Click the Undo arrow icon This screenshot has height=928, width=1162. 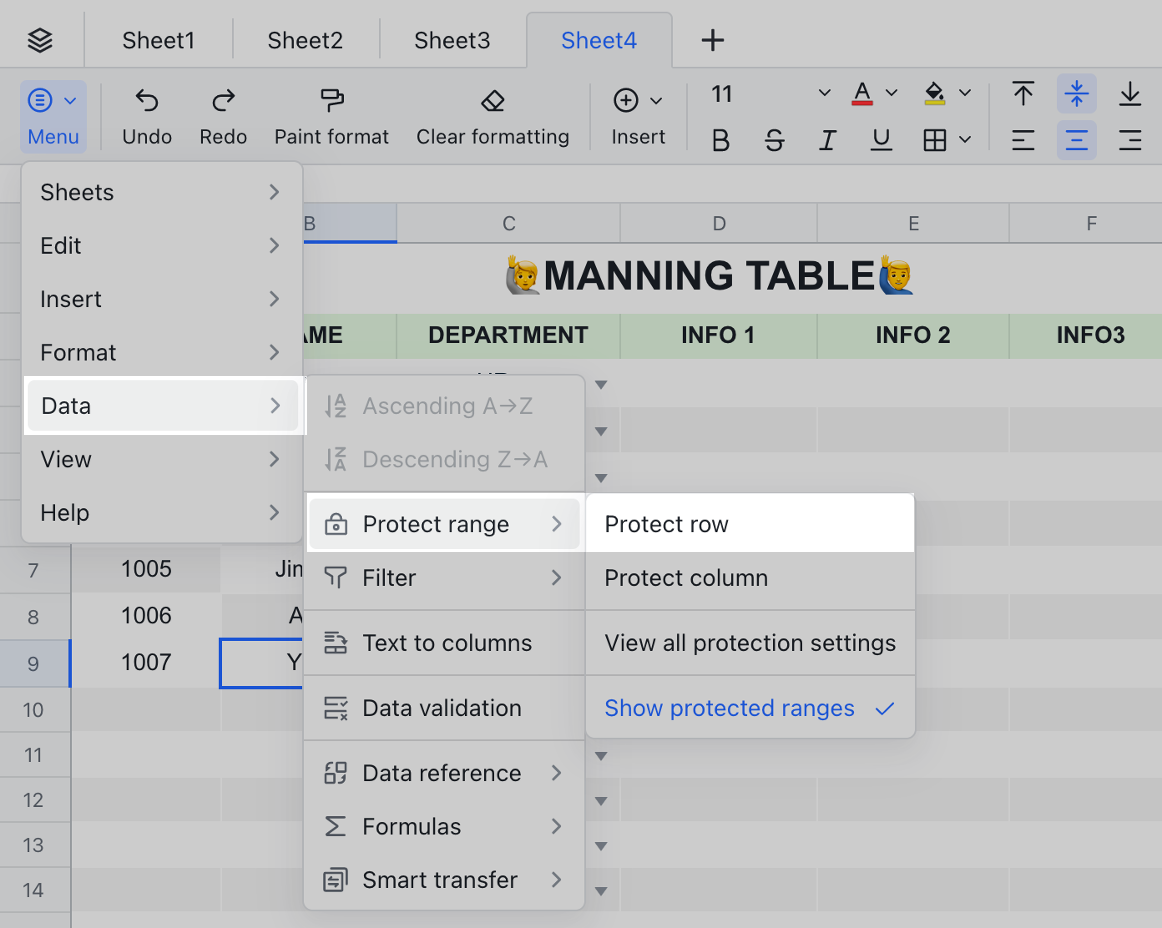click(147, 100)
